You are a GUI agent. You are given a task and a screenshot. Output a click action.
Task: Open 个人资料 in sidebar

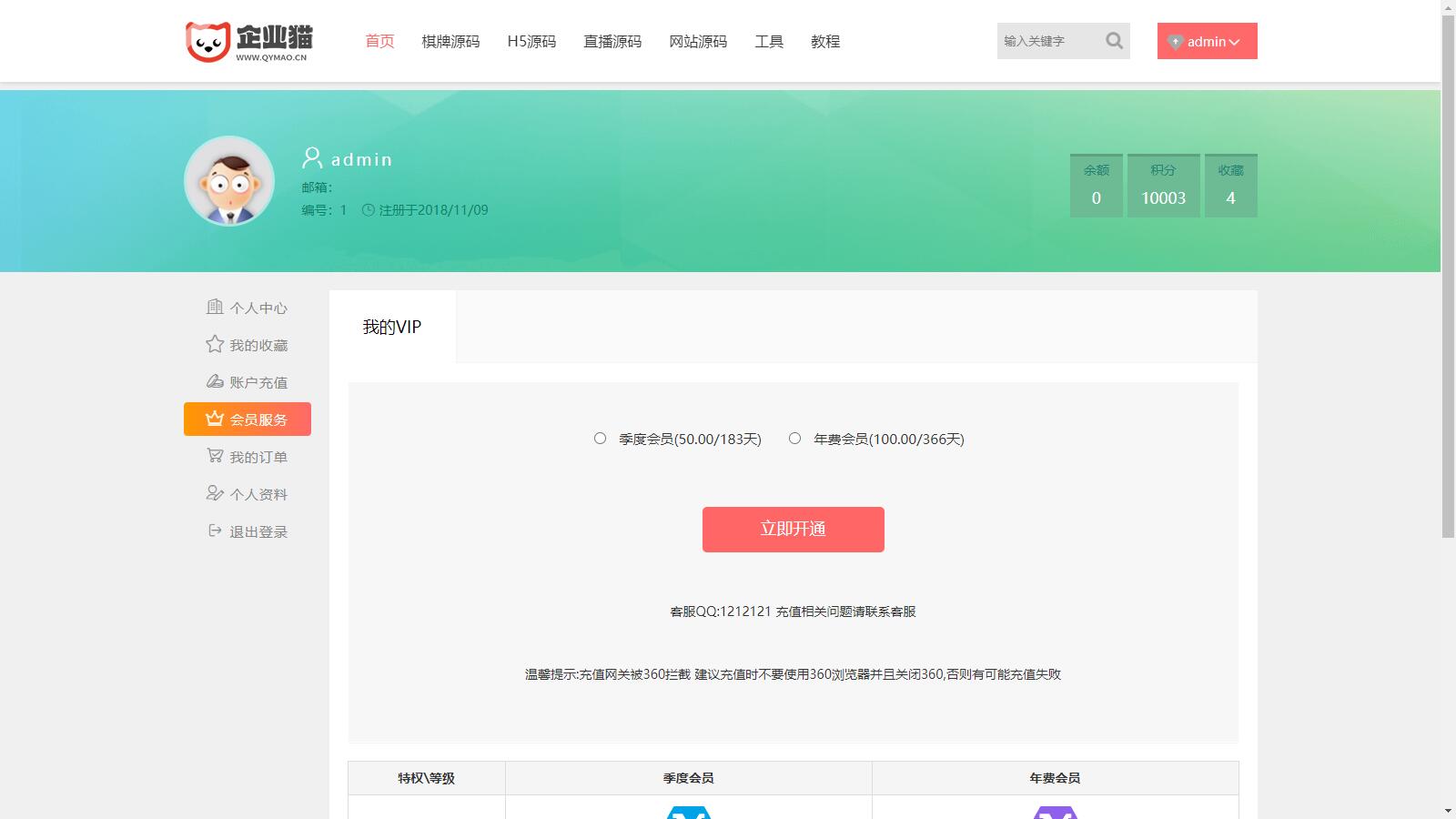pyautogui.click(x=248, y=494)
